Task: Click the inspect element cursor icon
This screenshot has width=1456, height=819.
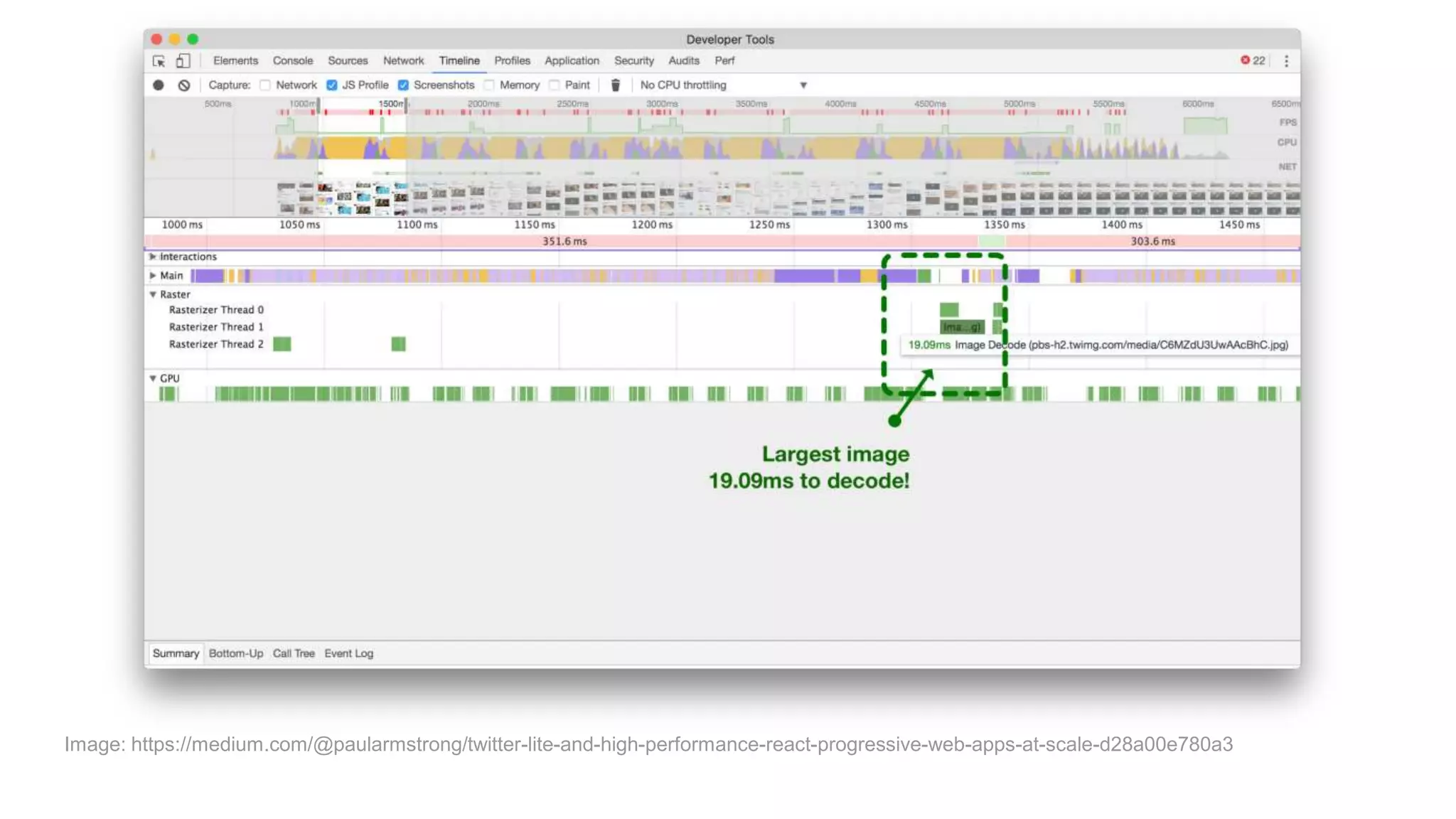Action: point(159,61)
